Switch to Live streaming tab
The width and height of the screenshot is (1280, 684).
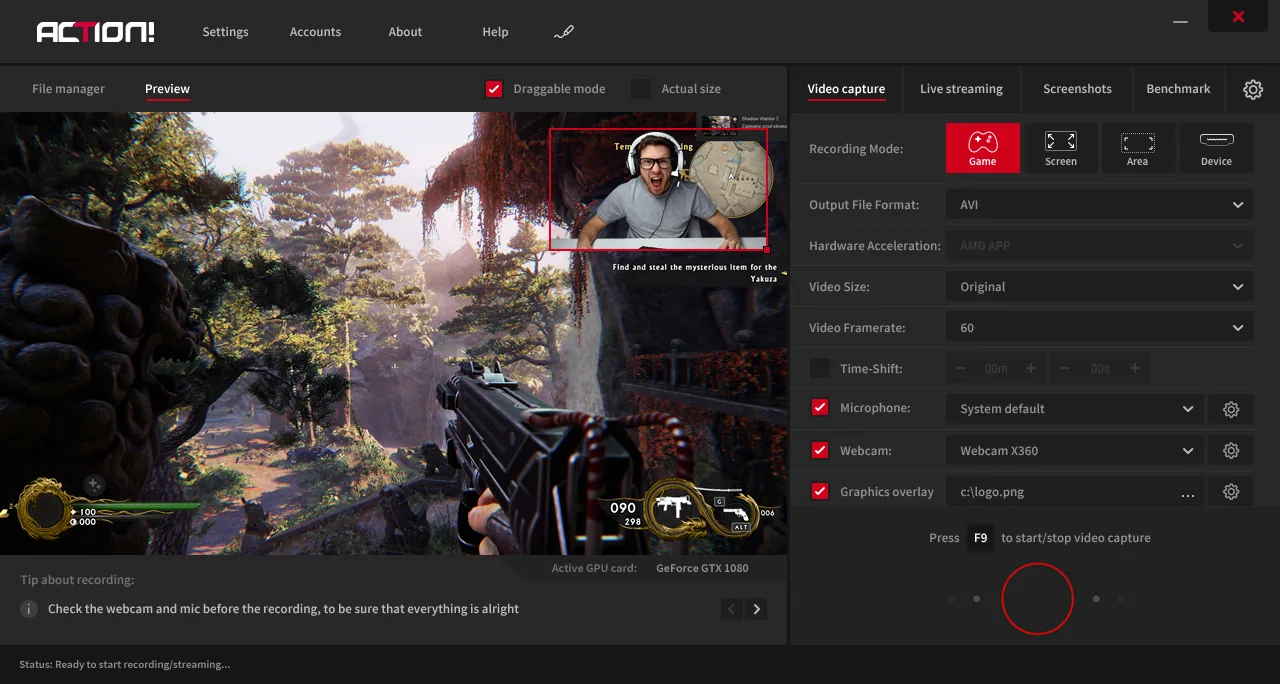coord(961,89)
